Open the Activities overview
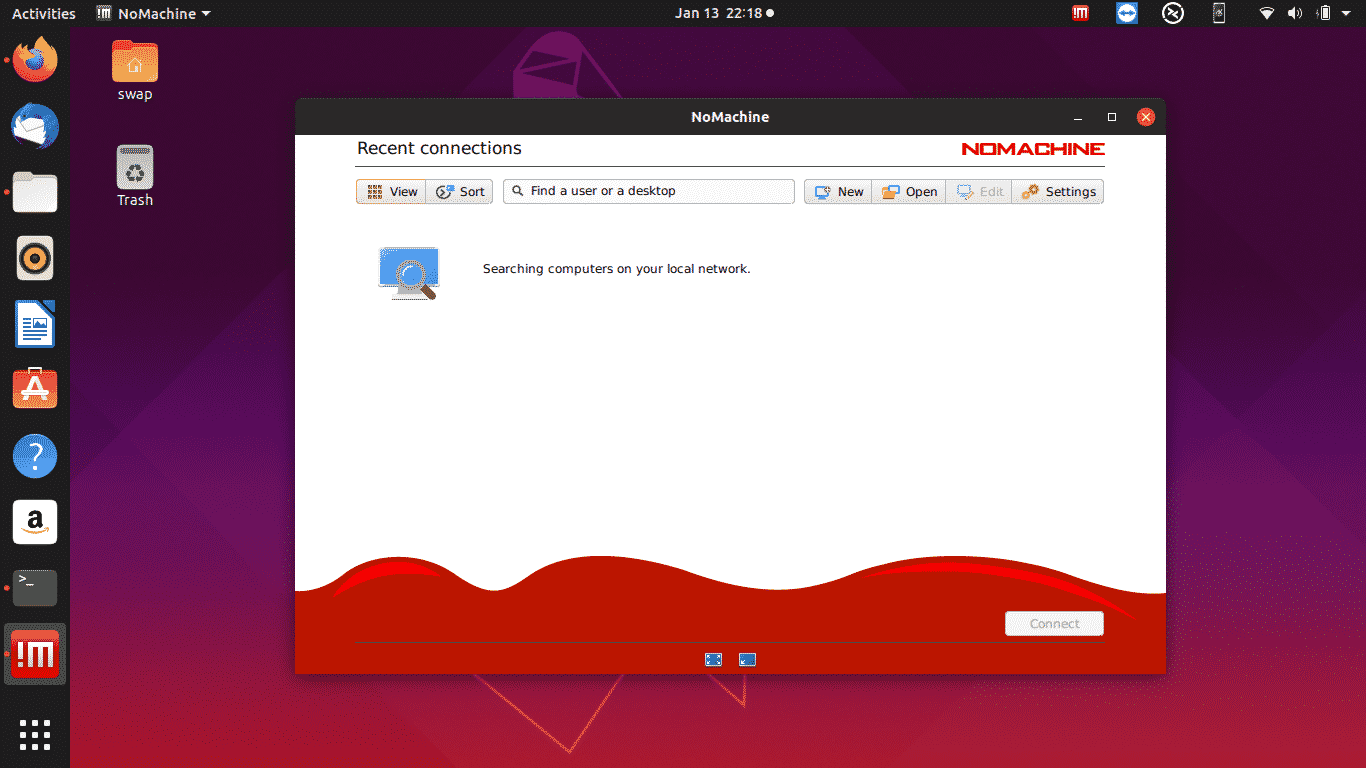This screenshot has width=1366, height=768. click(43, 14)
